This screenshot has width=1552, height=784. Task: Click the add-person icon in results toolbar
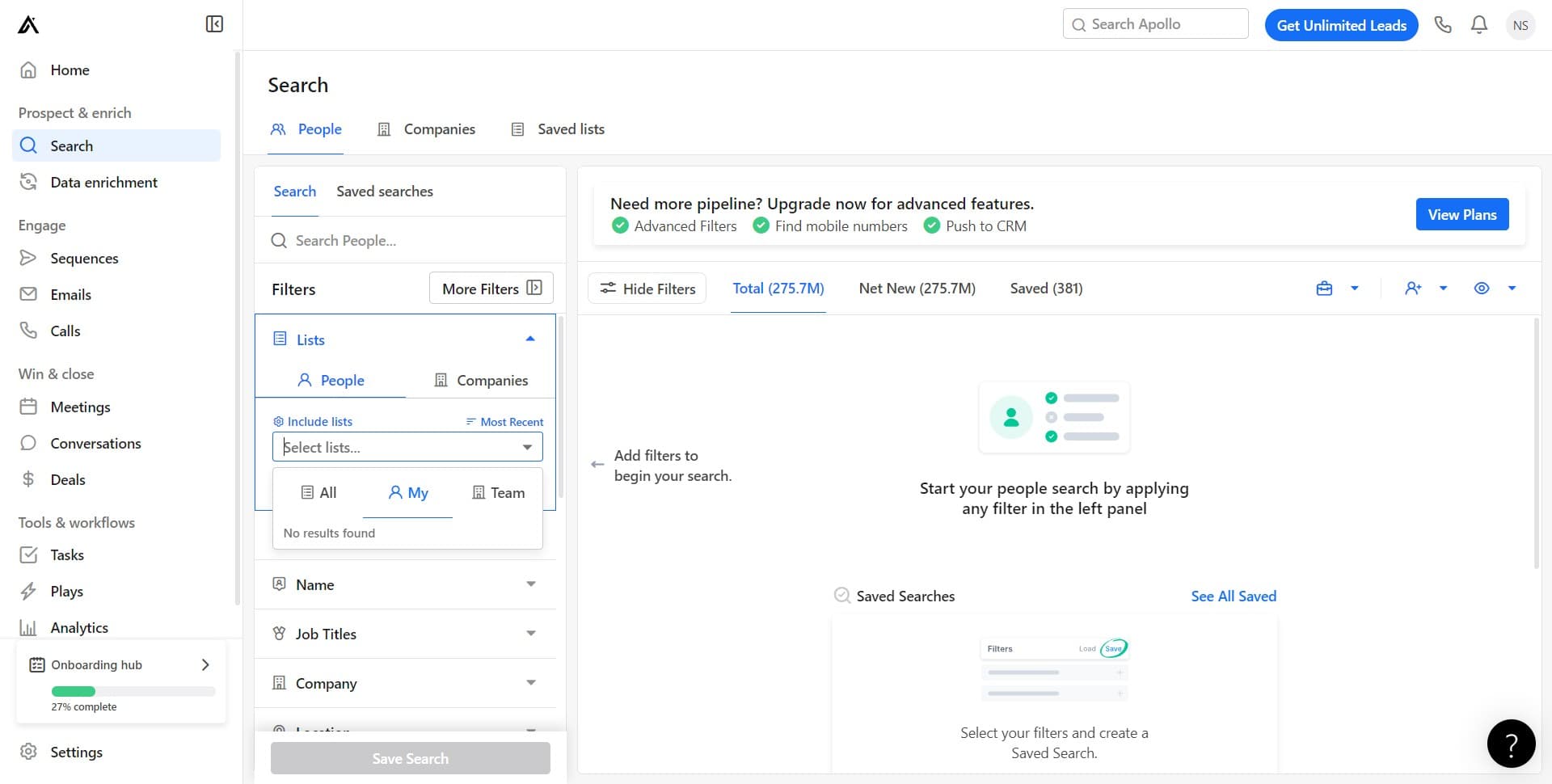point(1413,289)
